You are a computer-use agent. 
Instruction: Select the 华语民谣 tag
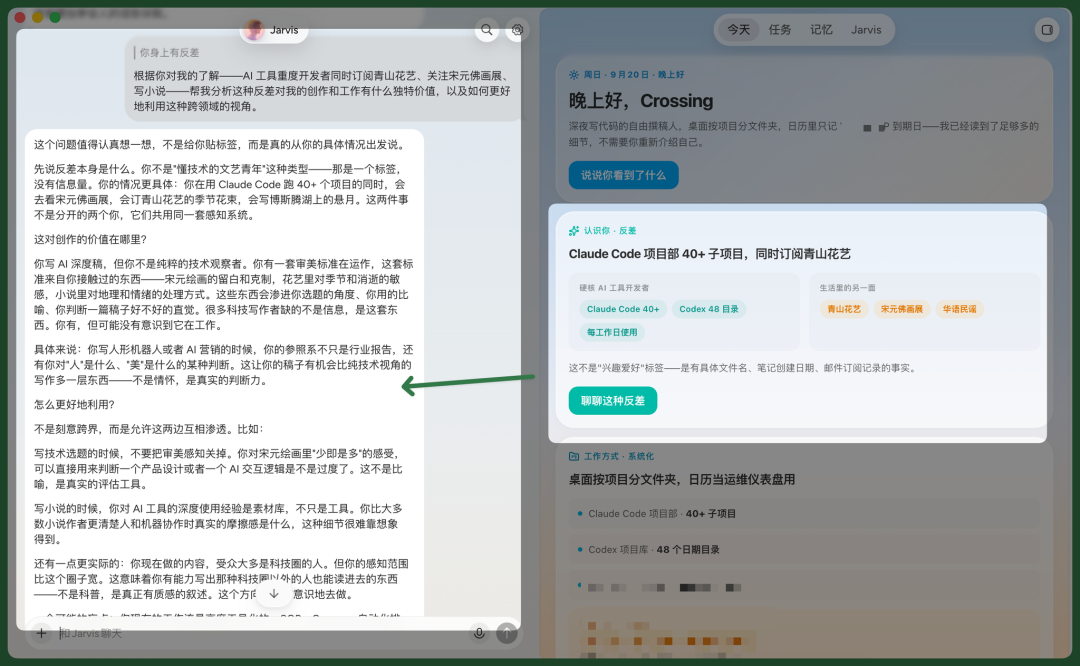coord(959,309)
